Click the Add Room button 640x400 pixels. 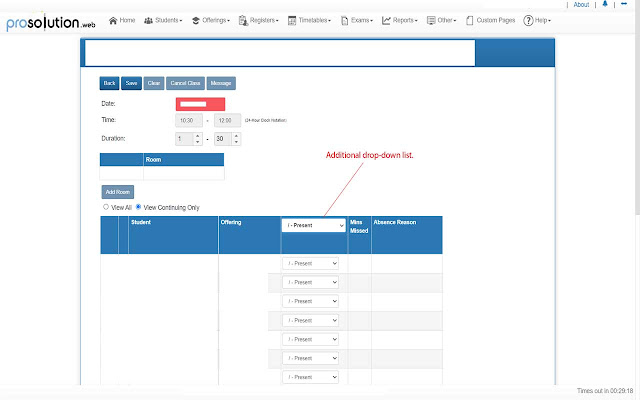pos(118,192)
